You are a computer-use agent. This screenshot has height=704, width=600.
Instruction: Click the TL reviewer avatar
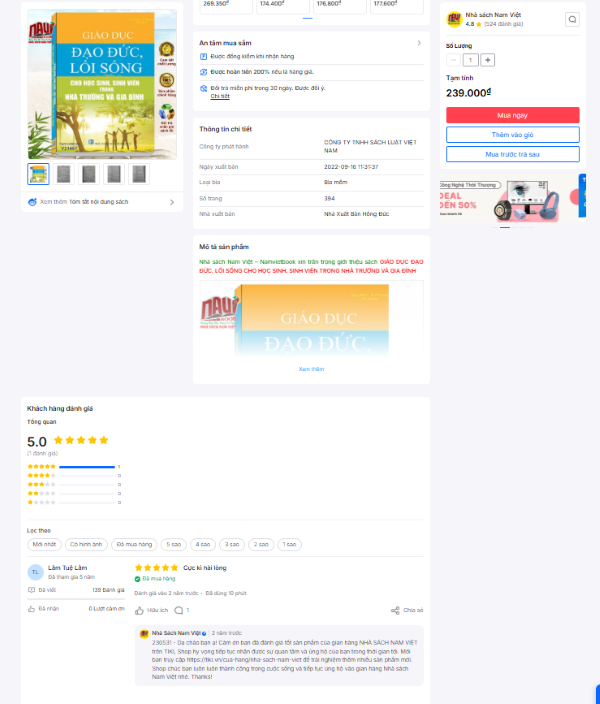coord(35,572)
